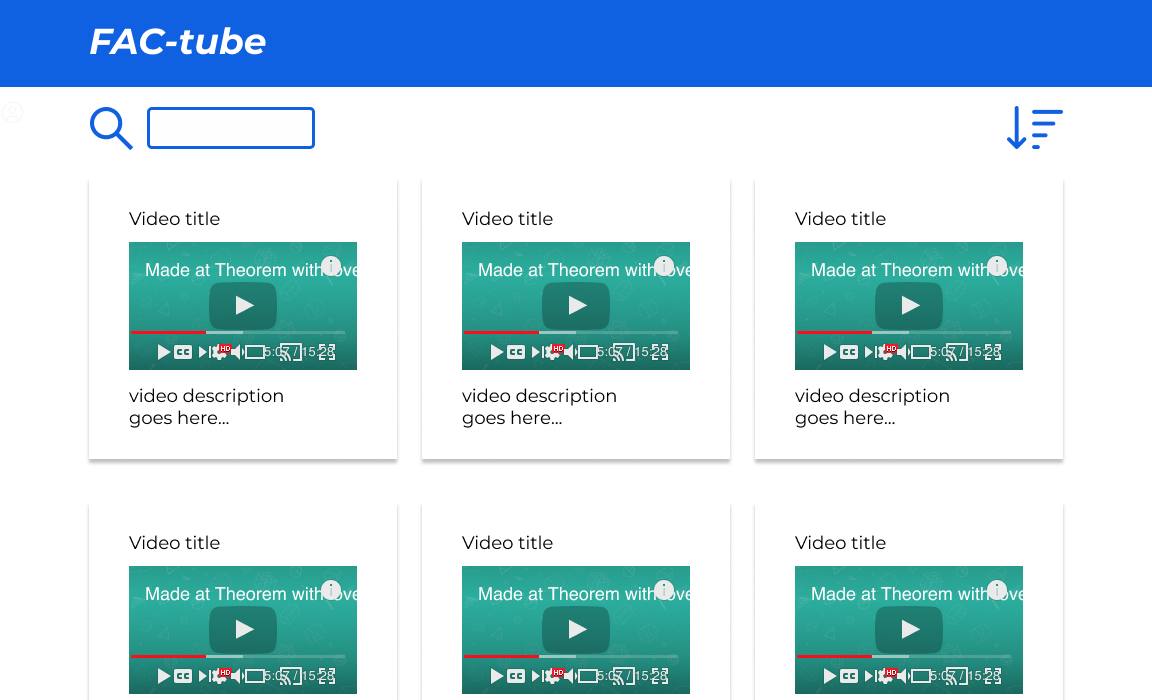The image size is (1152, 700).
Task: Toggle CC captions on the bottom row's second video
Action: point(516,676)
